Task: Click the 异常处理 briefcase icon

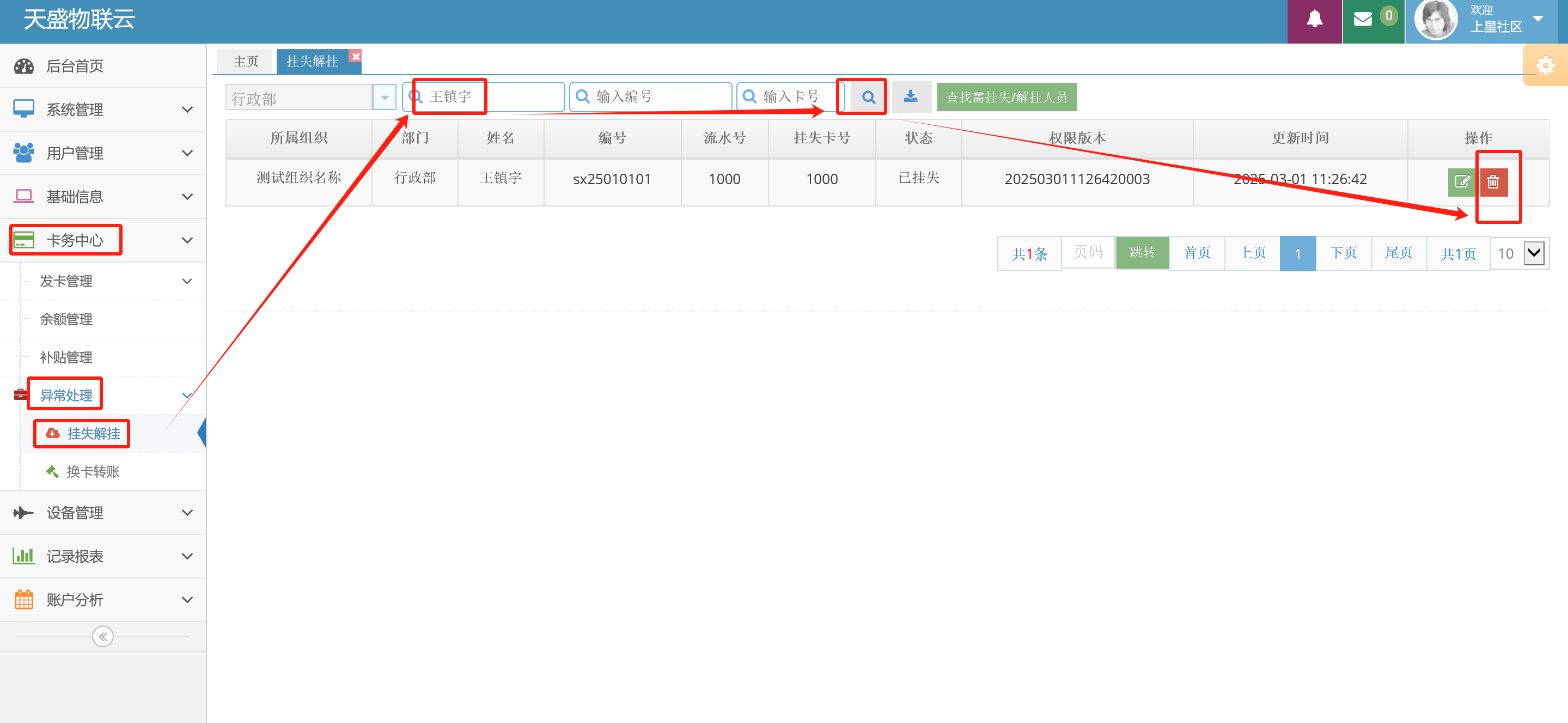Action: tap(20, 394)
